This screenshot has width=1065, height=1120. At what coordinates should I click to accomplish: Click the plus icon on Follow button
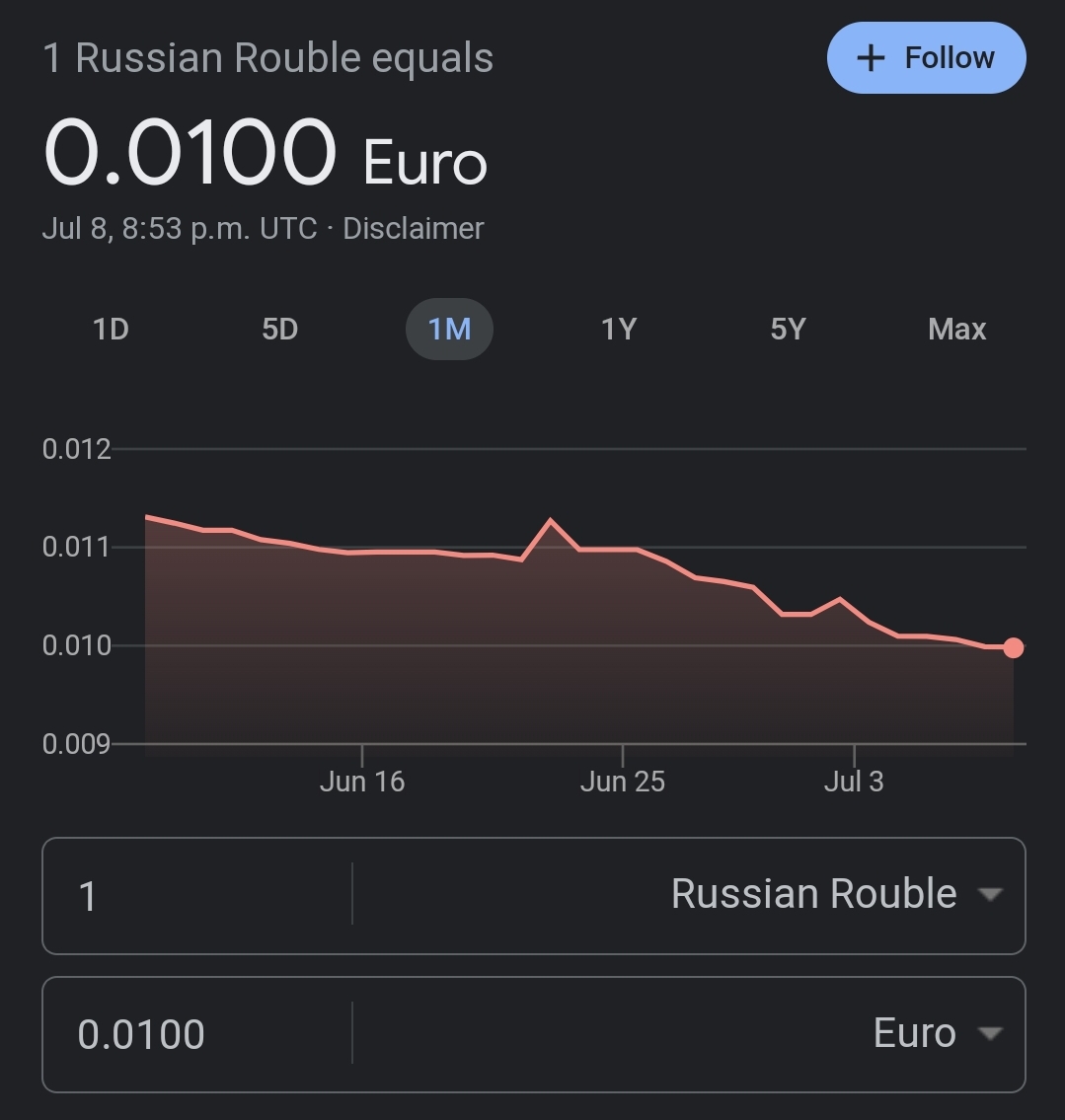(x=870, y=58)
